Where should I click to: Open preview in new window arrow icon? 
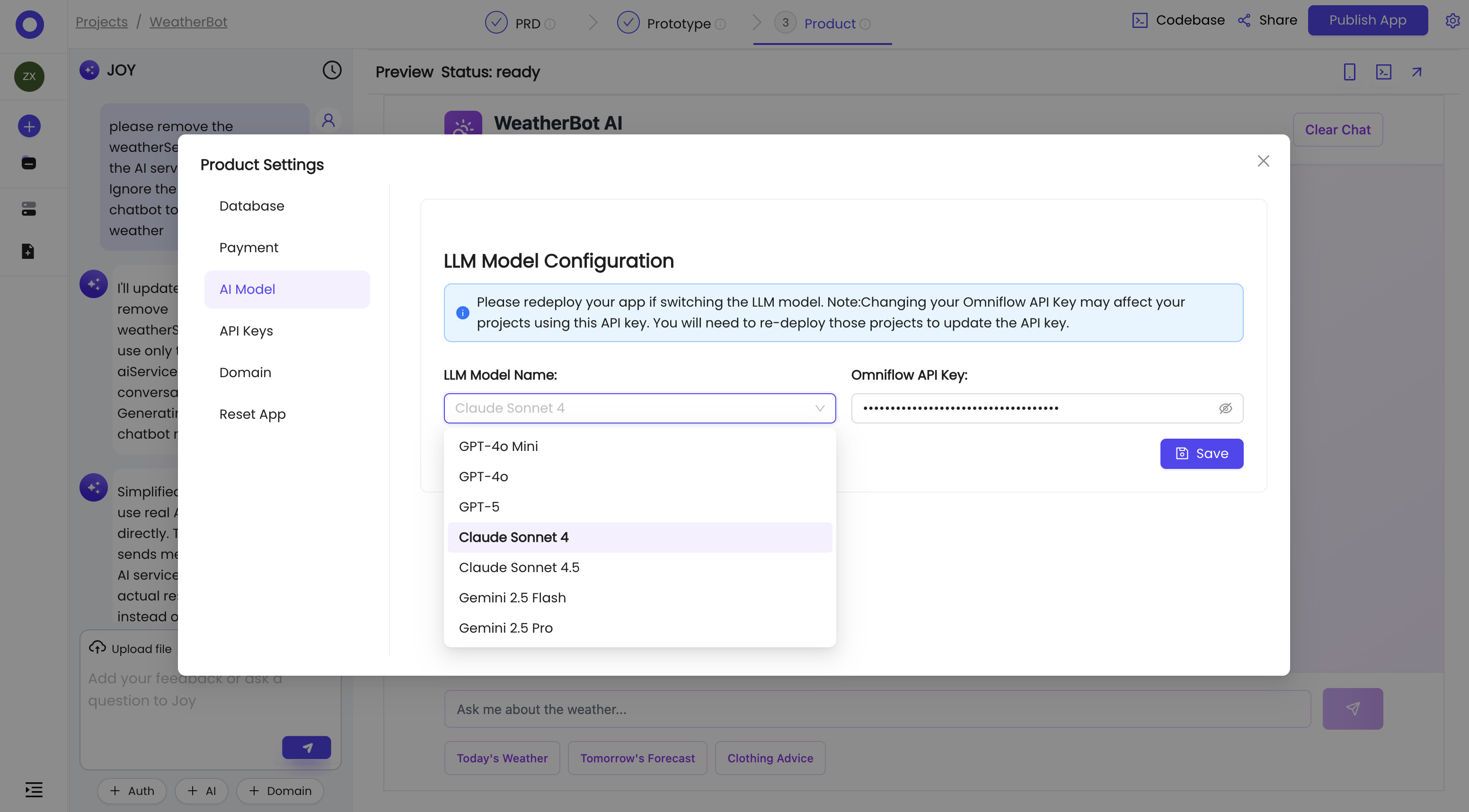tap(1416, 72)
